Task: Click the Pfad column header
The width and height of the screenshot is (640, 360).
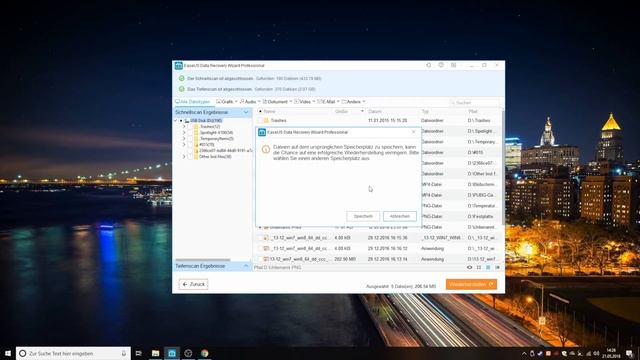Action: click(x=473, y=111)
